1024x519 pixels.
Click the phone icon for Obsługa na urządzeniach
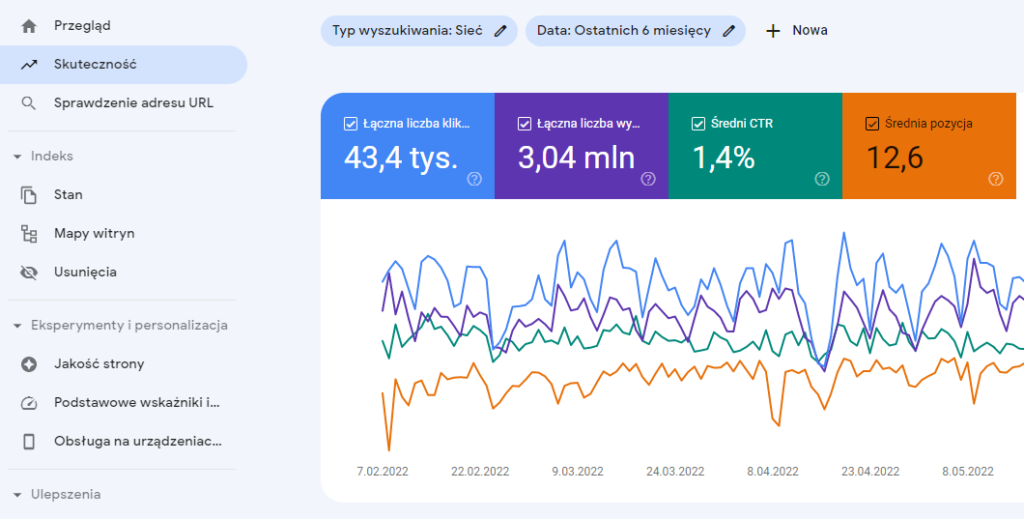[29, 441]
